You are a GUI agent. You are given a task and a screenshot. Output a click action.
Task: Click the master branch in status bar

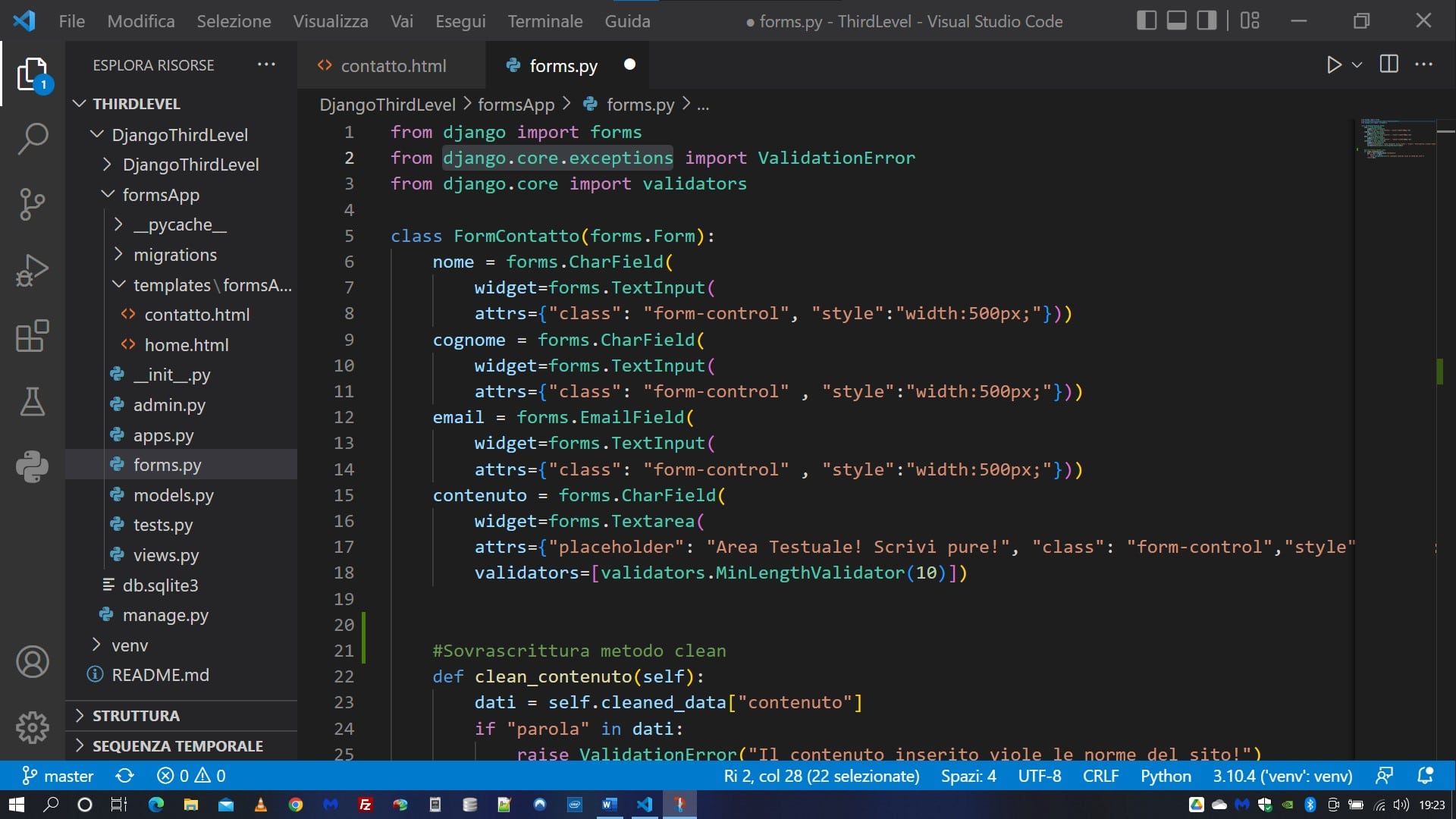58,776
